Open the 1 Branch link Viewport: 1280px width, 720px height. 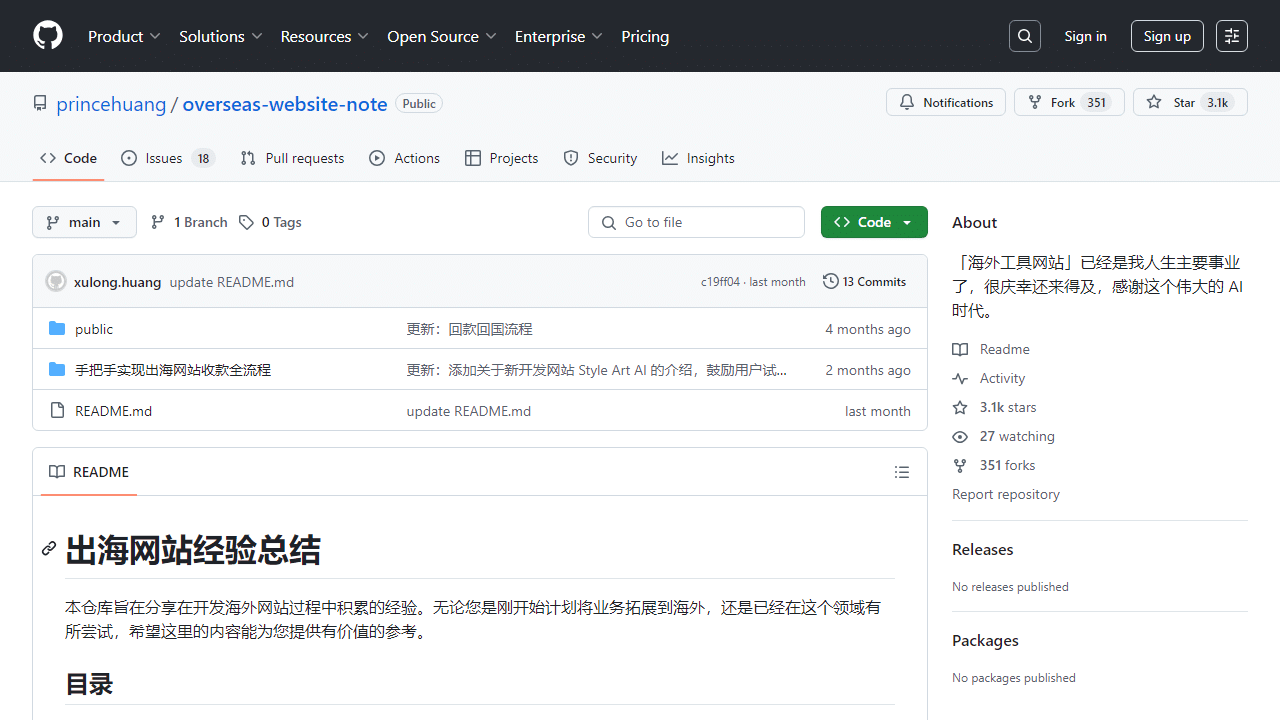189,222
